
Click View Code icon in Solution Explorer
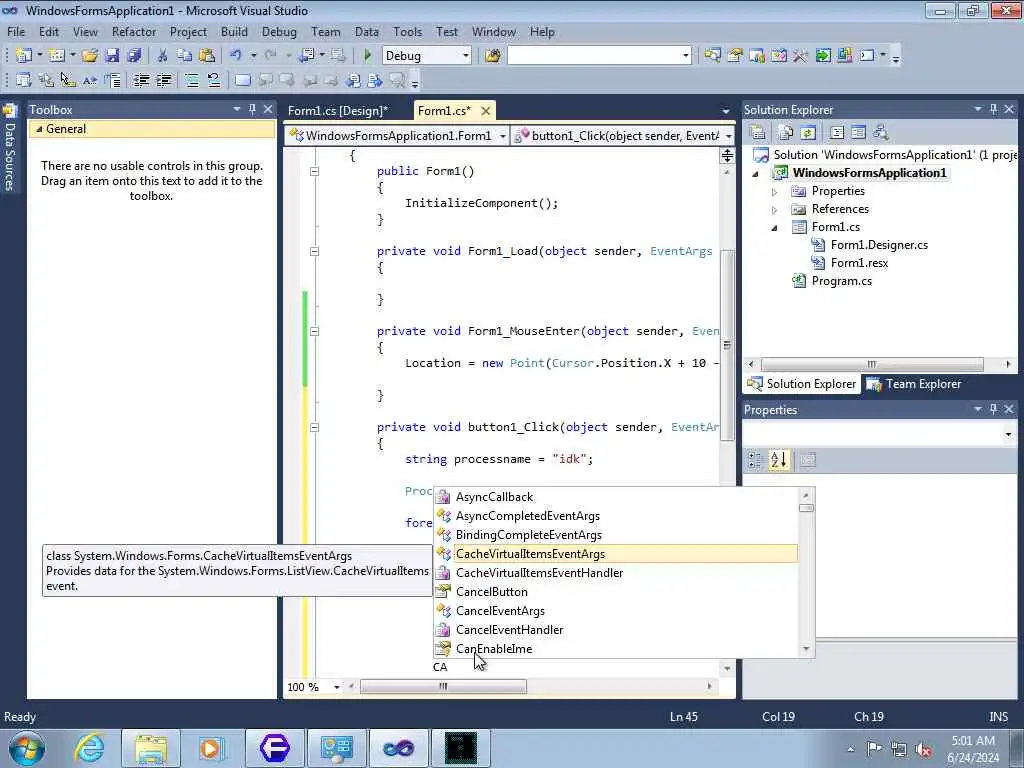click(837, 133)
